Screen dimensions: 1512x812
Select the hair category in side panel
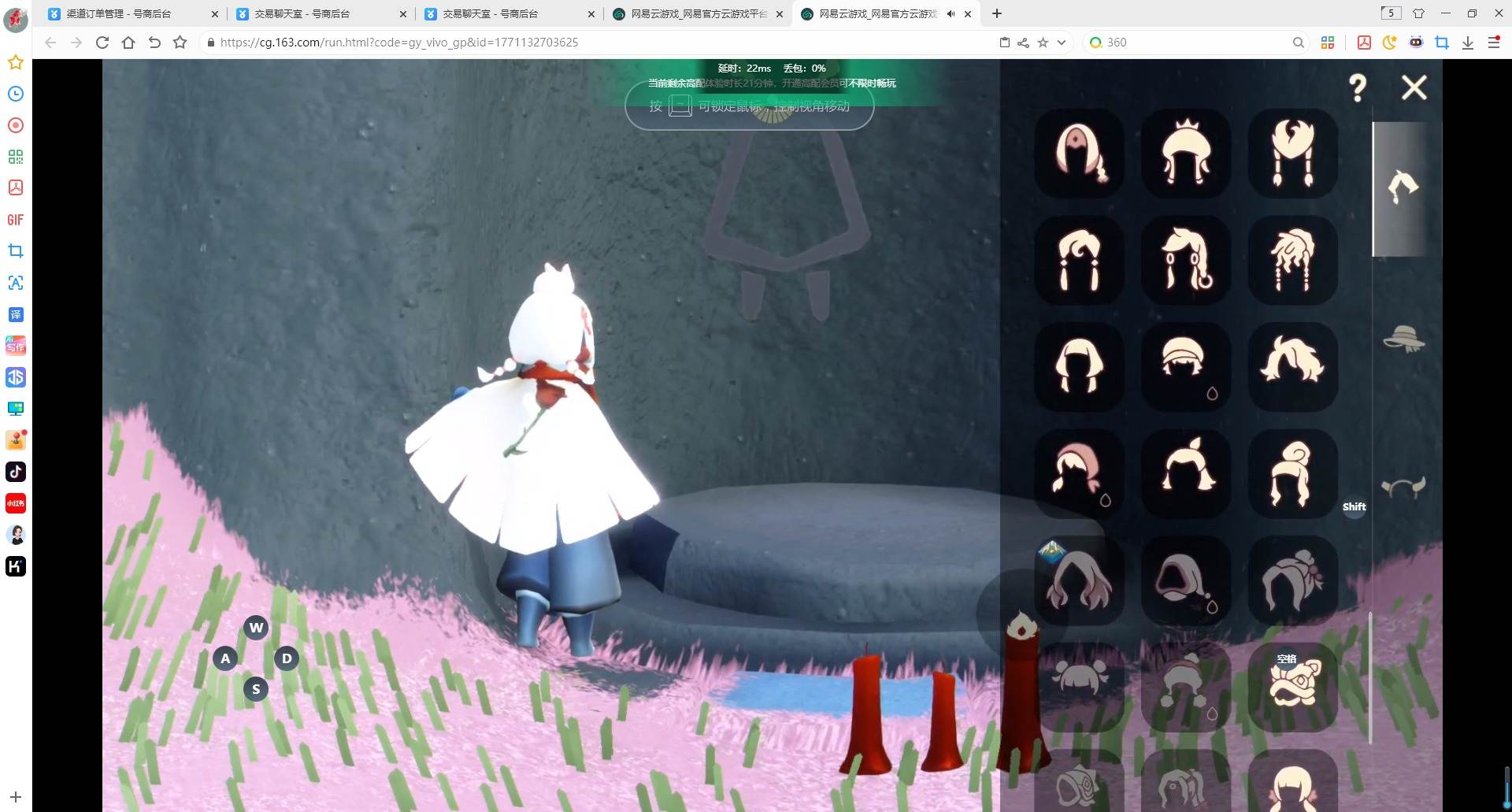(1402, 187)
